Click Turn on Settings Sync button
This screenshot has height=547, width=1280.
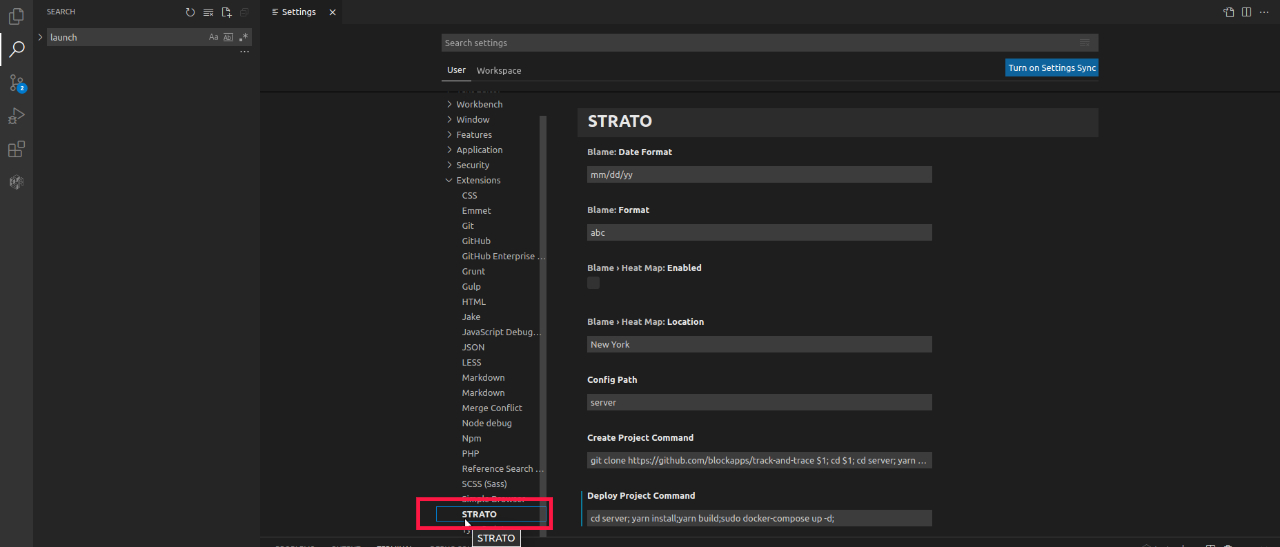[1052, 68]
